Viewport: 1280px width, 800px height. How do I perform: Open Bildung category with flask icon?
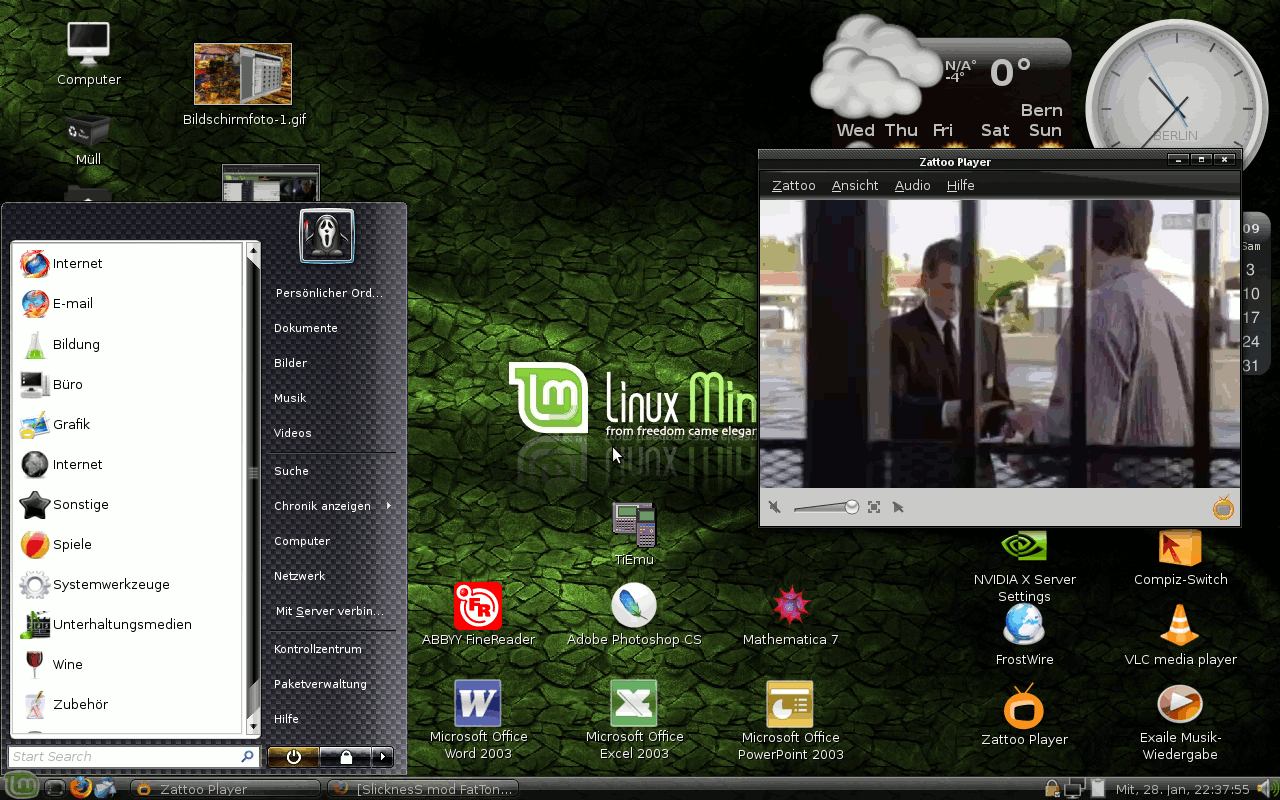coord(128,344)
